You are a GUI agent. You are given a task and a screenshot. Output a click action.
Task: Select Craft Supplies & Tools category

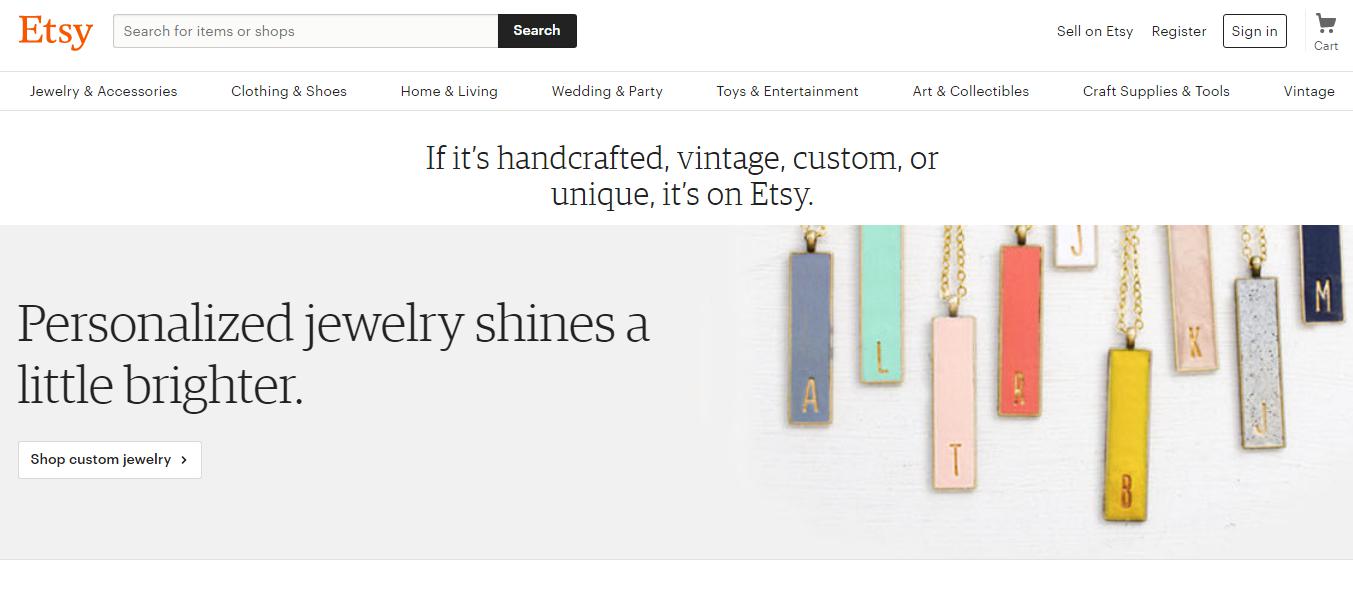[1156, 91]
